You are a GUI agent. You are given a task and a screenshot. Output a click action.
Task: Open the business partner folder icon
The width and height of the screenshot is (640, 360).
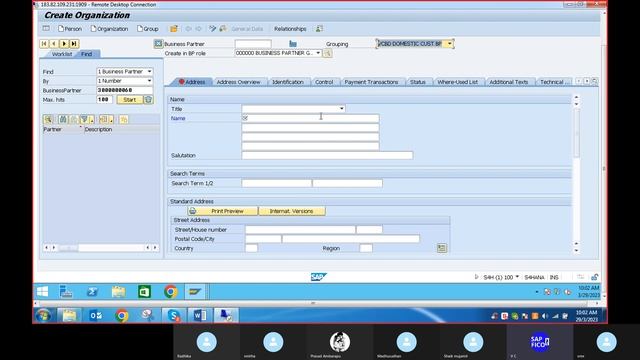coord(174,29)
